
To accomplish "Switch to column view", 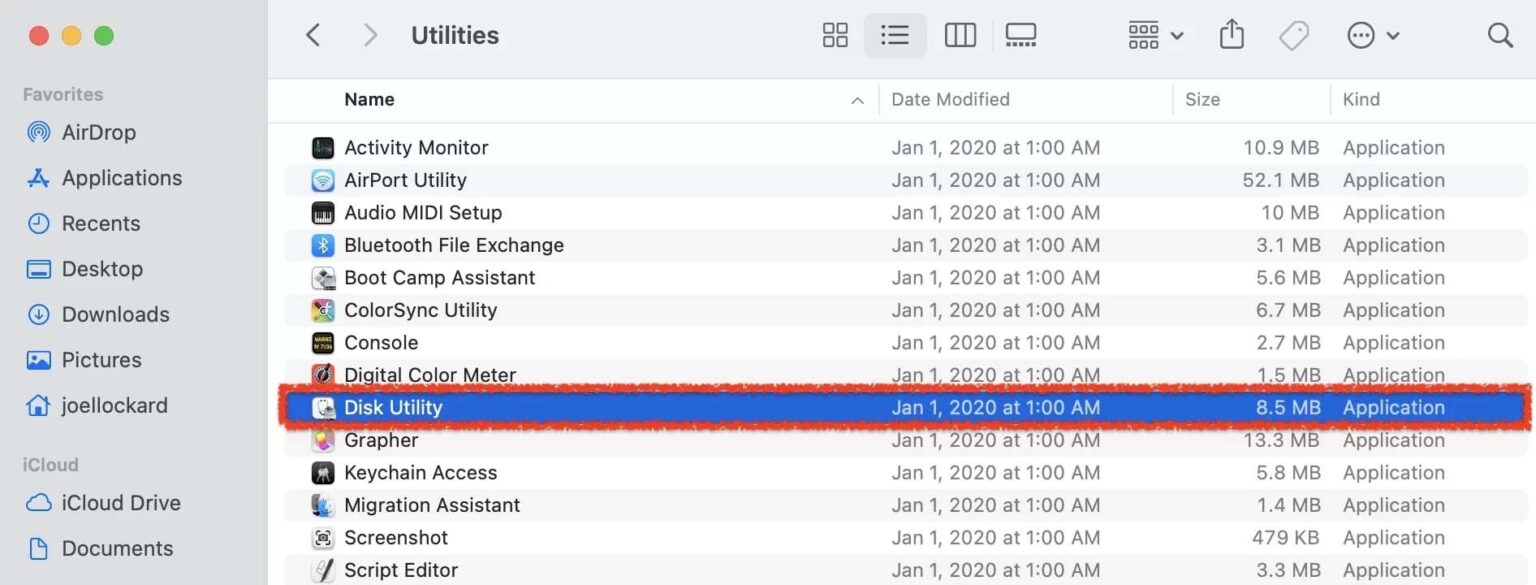I will (x=960, y=34).
